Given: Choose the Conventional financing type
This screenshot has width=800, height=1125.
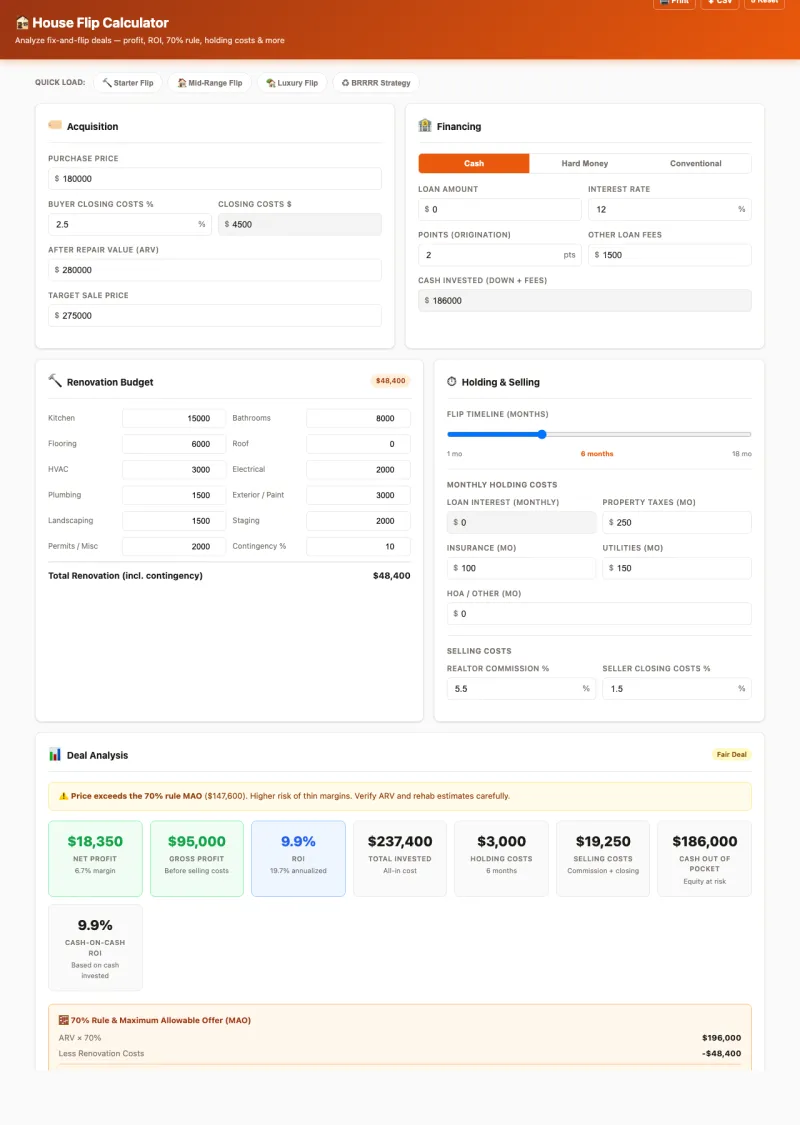Looking at the screenshot, I should (695, 163).
